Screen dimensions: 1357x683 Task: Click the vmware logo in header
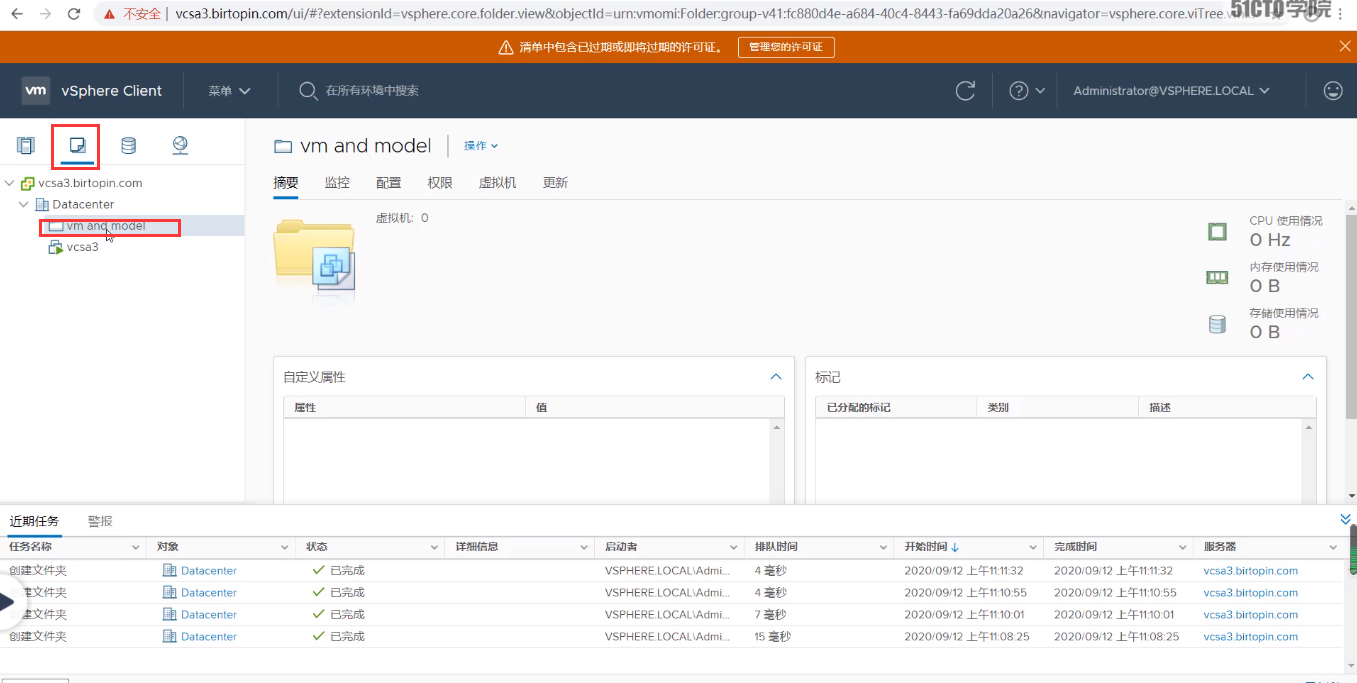pyautogui.click(x=36, y=90)
